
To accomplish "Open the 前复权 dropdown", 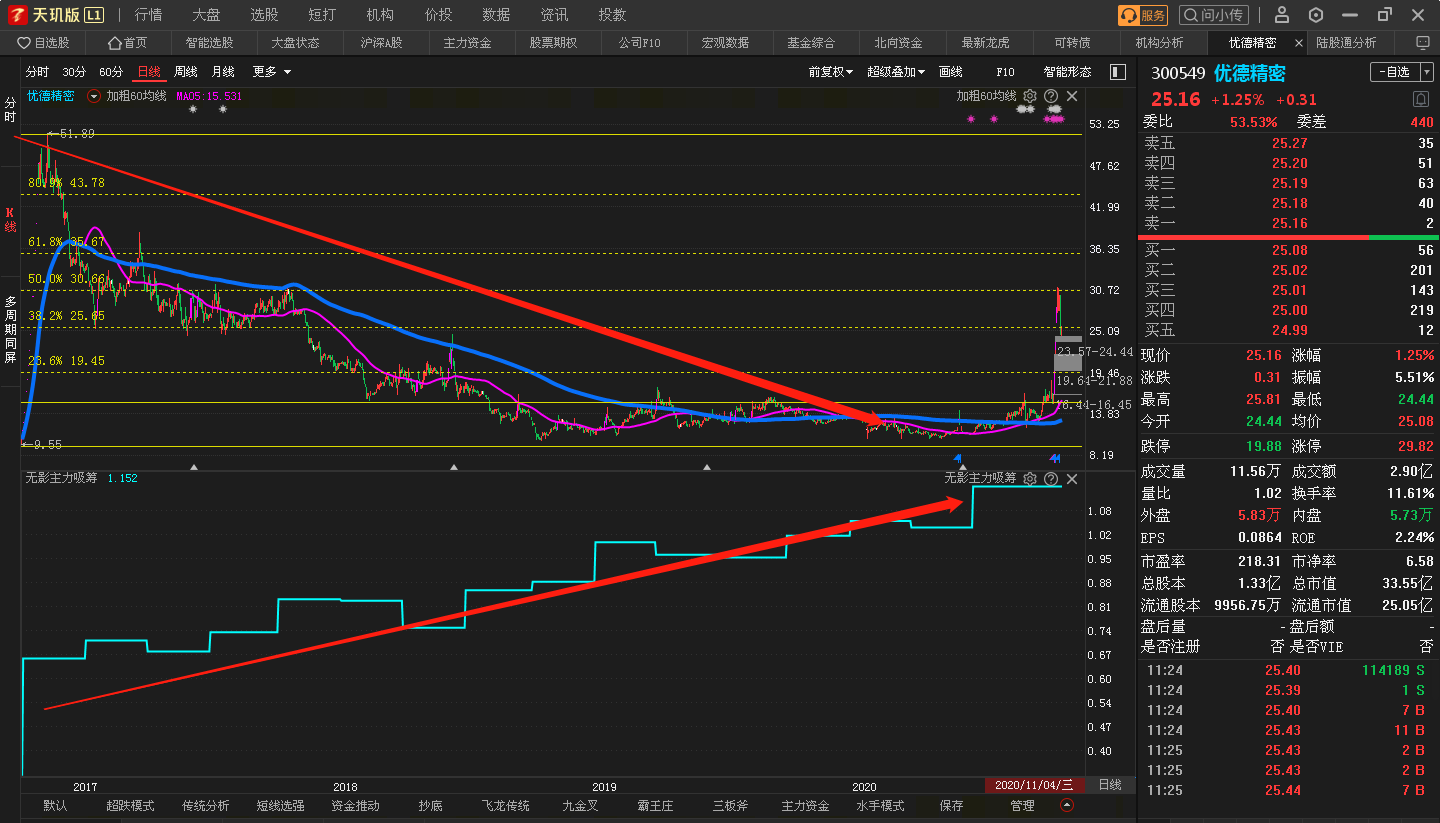I will pyautogui.click(x=831, y=72).
